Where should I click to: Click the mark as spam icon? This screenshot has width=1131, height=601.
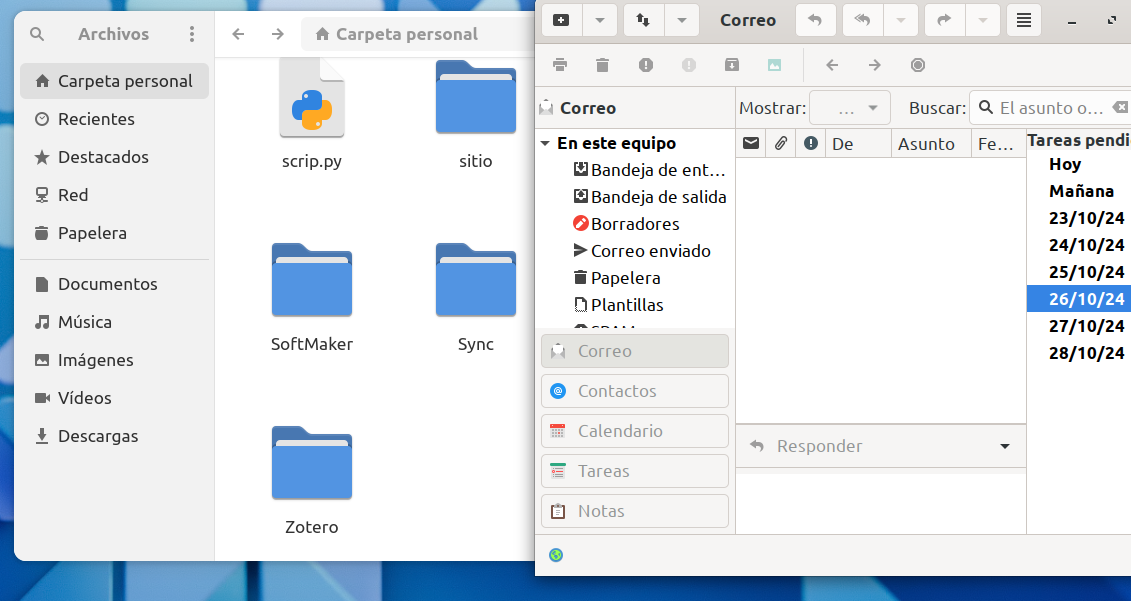[646, 65]
